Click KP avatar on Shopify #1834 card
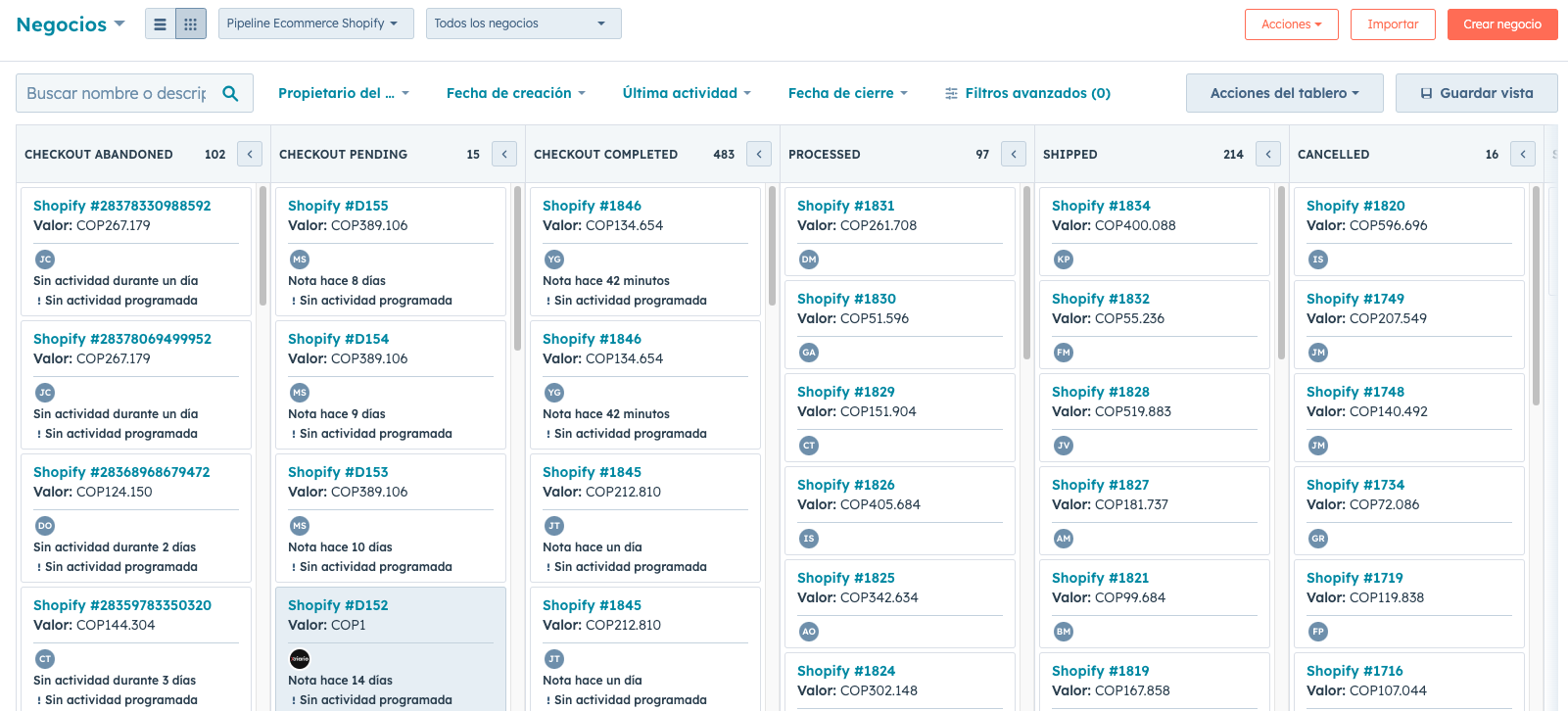The image size is (1568, 711). 1064,260
